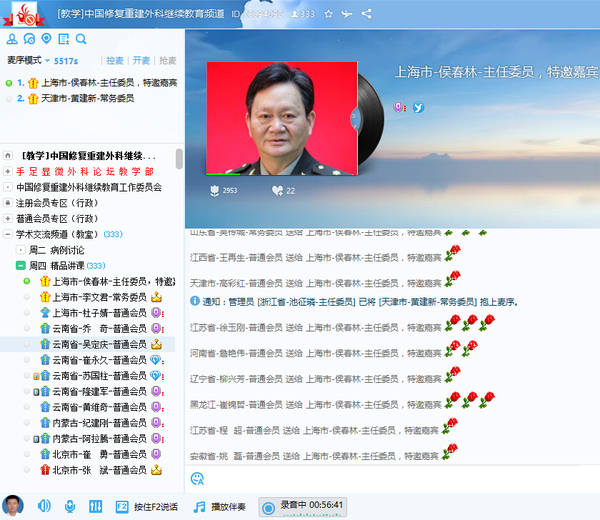Click the 控麦 mic control link

coord(115,61)
